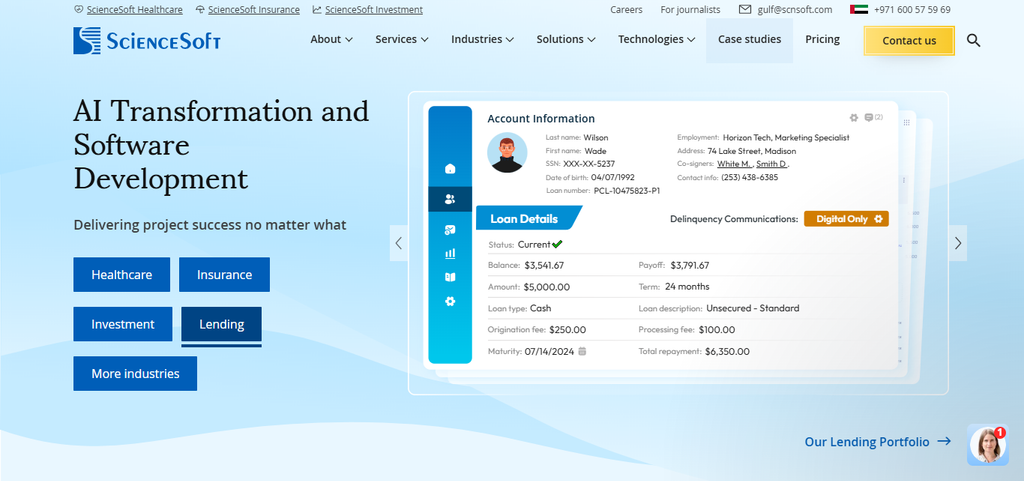
Task: Select the Investment industry button
Action: 123,324
